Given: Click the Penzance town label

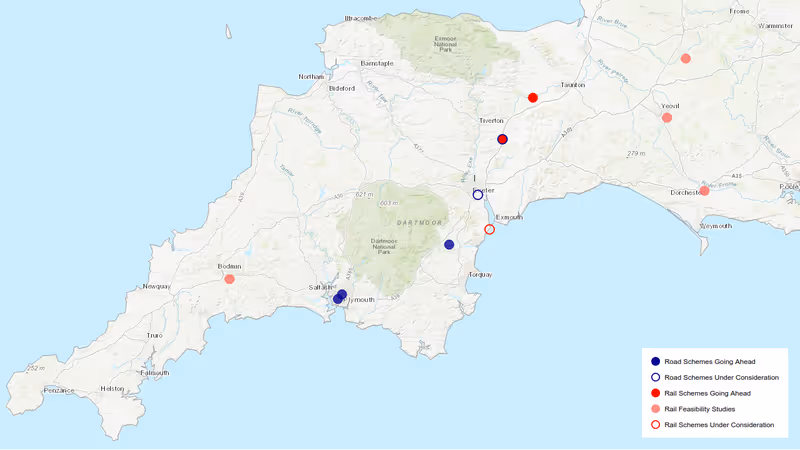Looking at the screenshot, I should point(59,391).
